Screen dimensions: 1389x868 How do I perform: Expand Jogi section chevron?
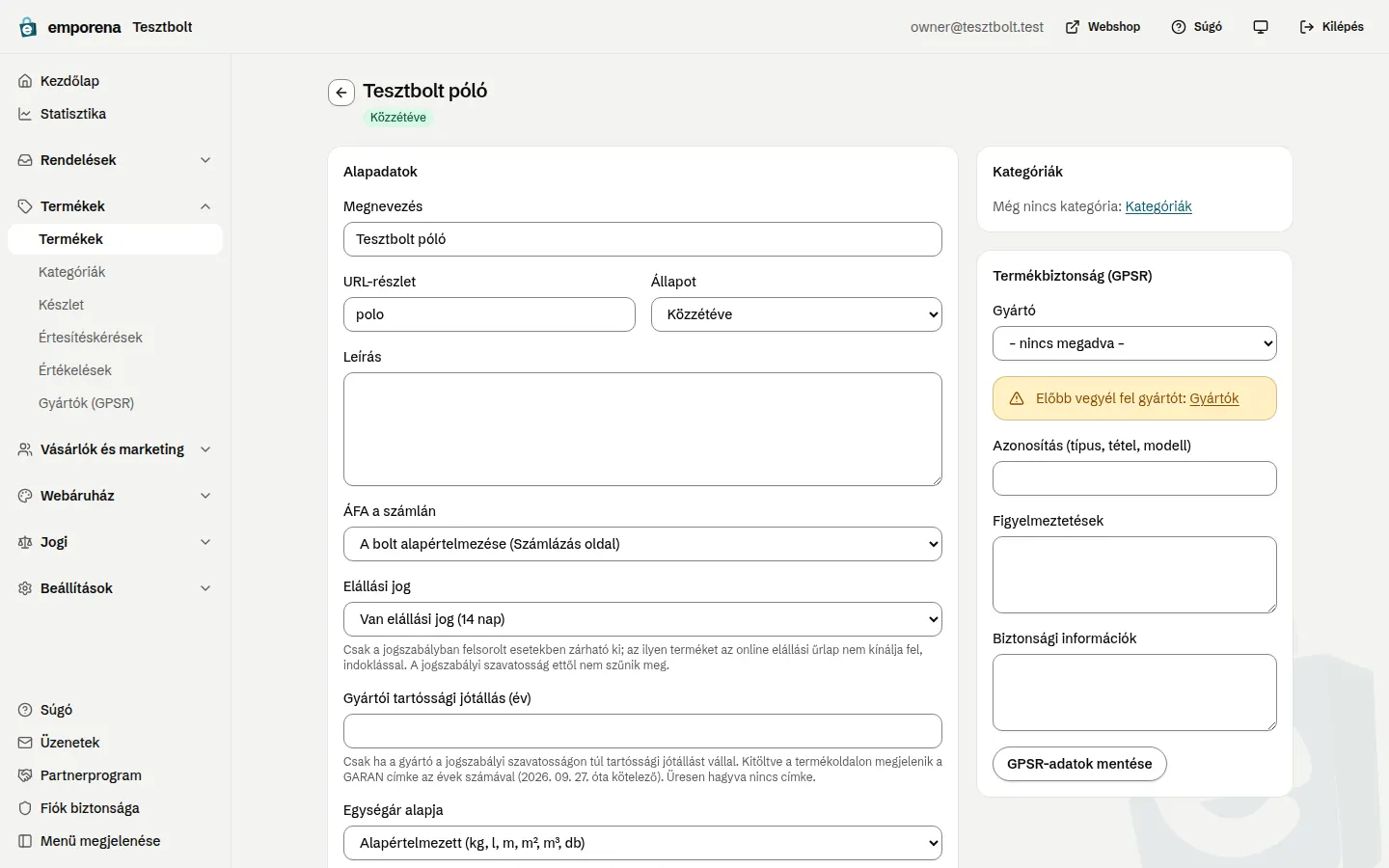click(205, 542)
